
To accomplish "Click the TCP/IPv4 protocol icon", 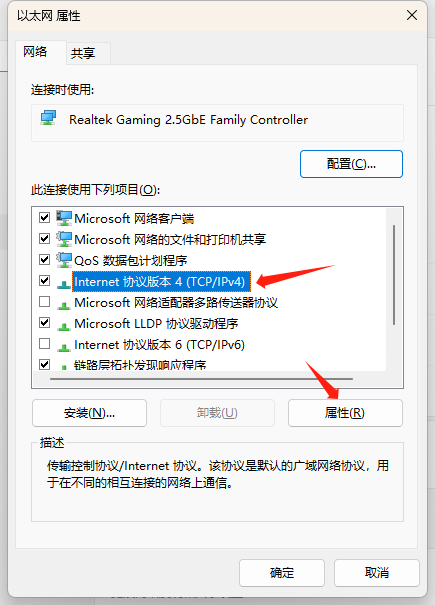I will 64,284.
